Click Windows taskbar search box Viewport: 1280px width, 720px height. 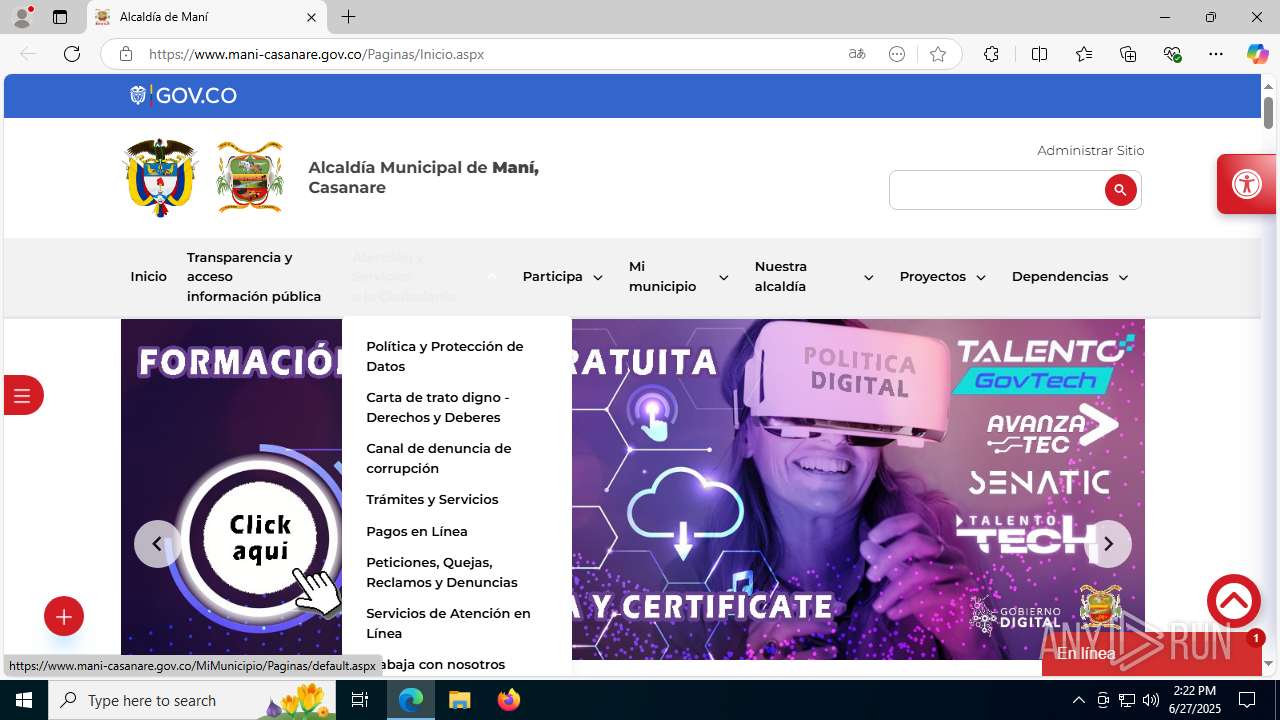[192, 700]
